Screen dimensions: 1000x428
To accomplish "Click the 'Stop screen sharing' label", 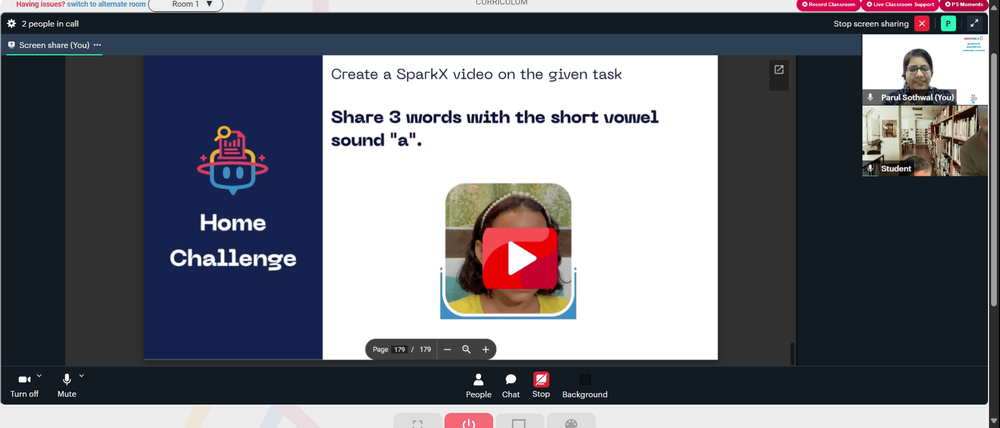I will (x=871, y=24).
